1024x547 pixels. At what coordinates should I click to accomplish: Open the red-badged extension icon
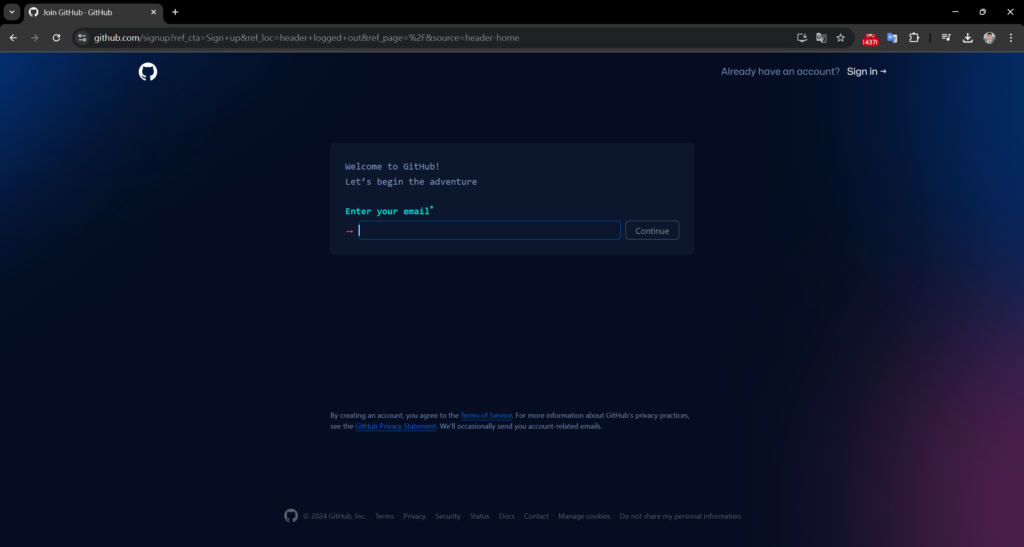pyautogui.click(x=870, y=39)
